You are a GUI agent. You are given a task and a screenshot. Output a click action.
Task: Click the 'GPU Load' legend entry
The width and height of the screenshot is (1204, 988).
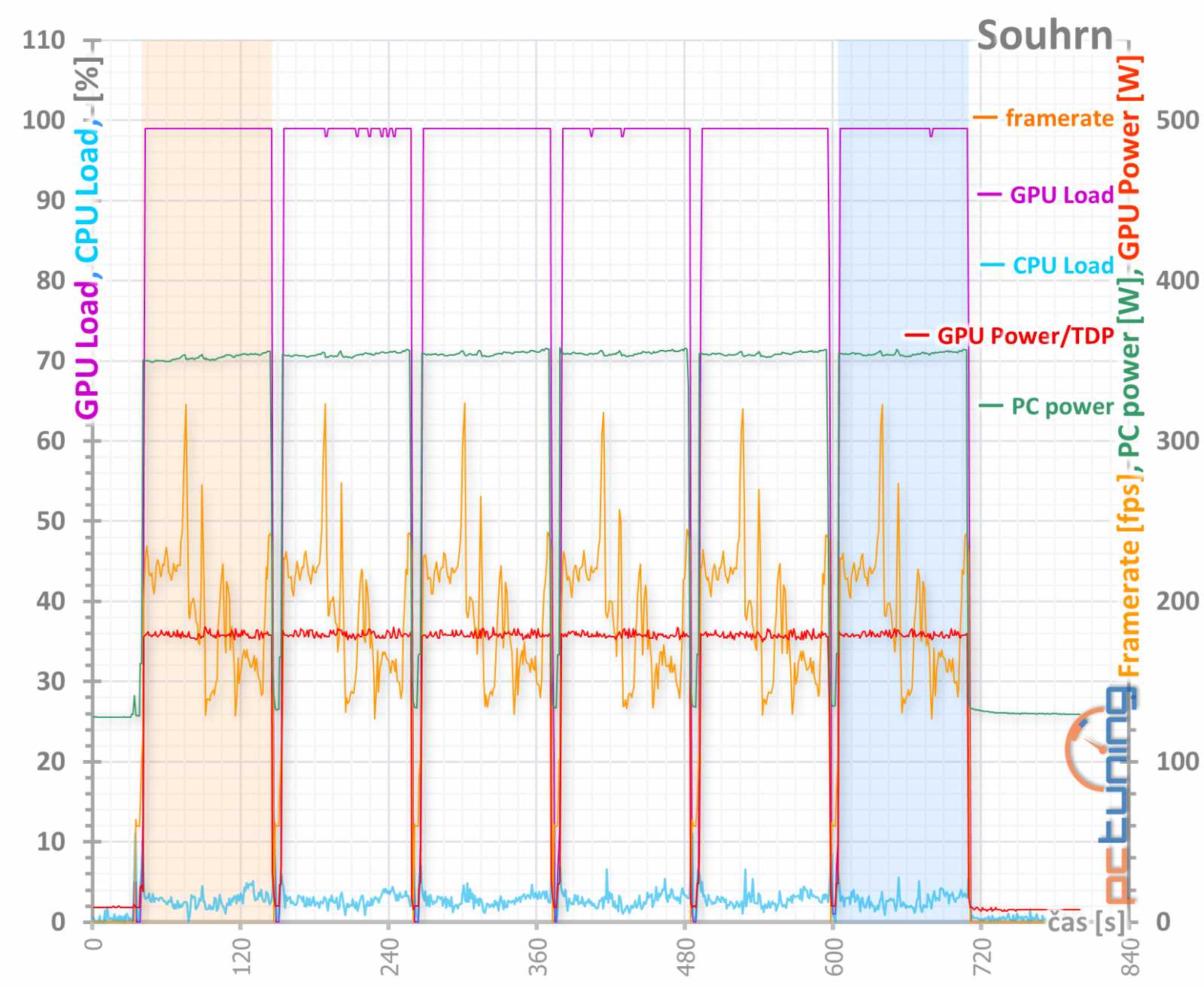point(1046,195)
